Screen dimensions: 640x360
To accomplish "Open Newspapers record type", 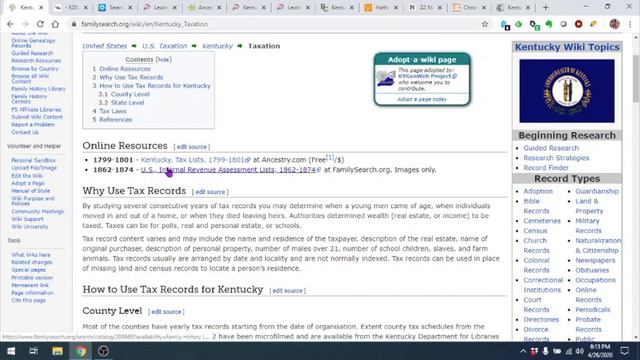I will click(595, 260).
